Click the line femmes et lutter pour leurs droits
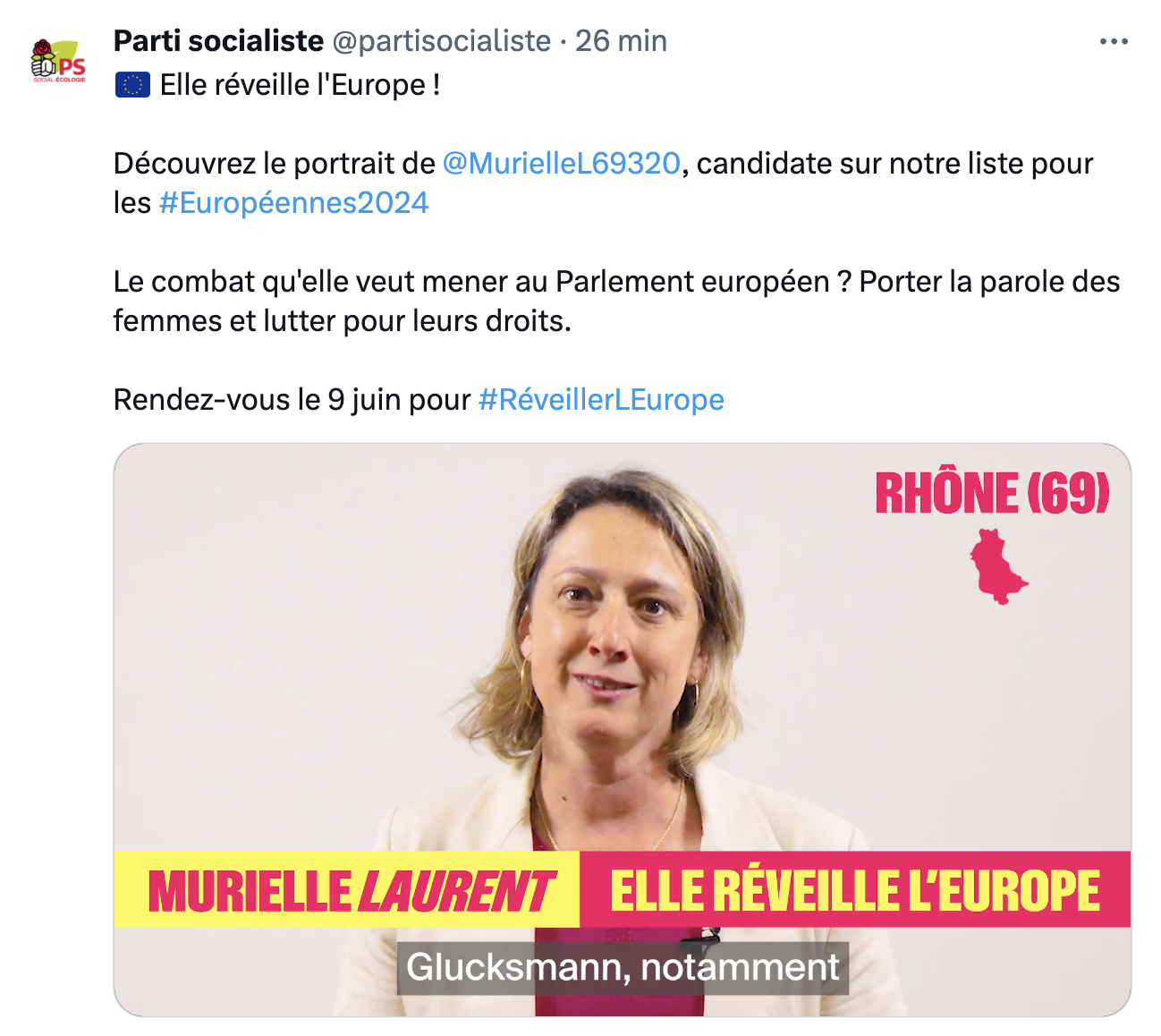Image resolution: width=1161 pixels, height=1036 pixels. click(342, 321)
